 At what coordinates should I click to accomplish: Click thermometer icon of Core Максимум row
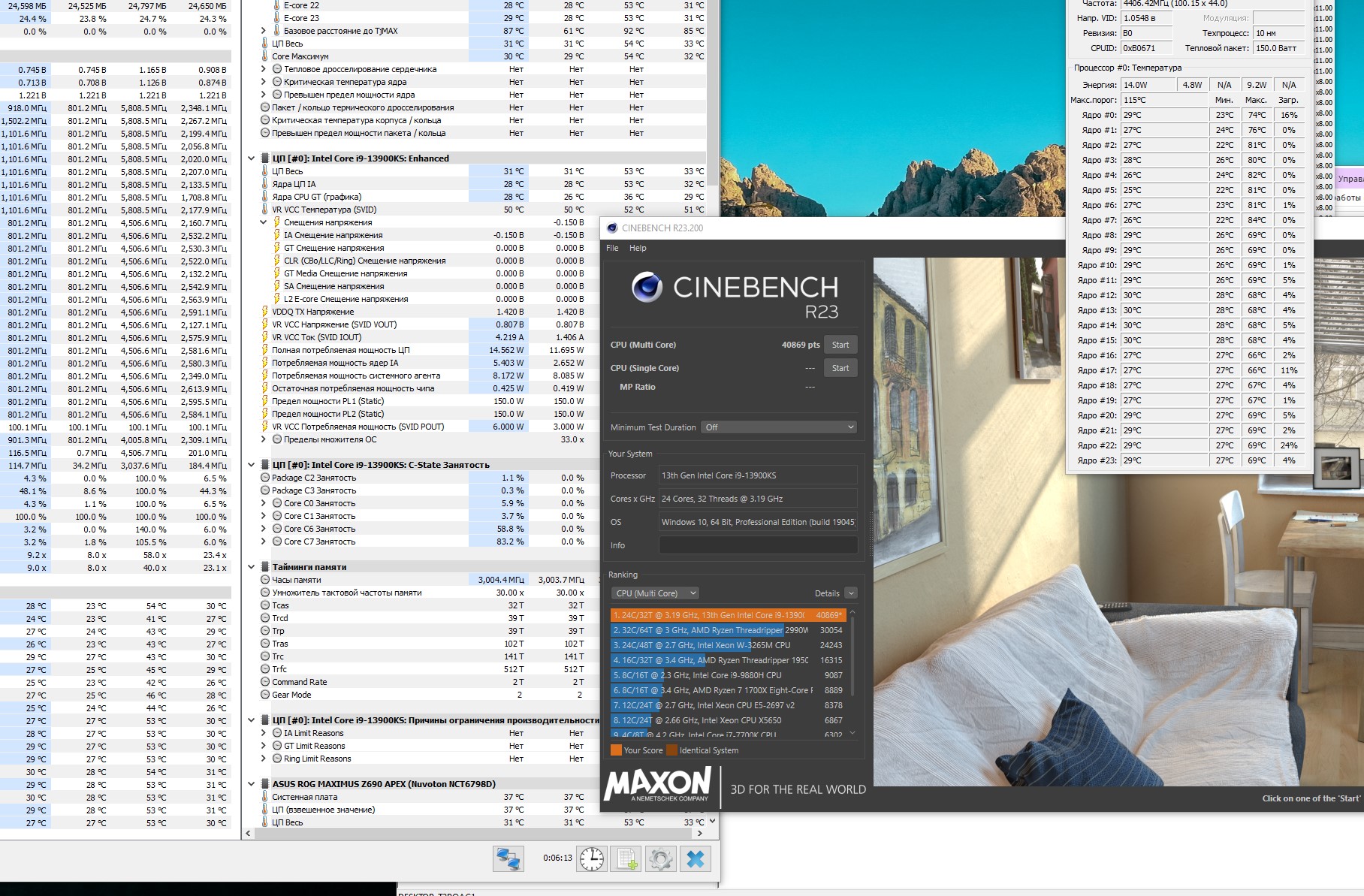point(265,56)
